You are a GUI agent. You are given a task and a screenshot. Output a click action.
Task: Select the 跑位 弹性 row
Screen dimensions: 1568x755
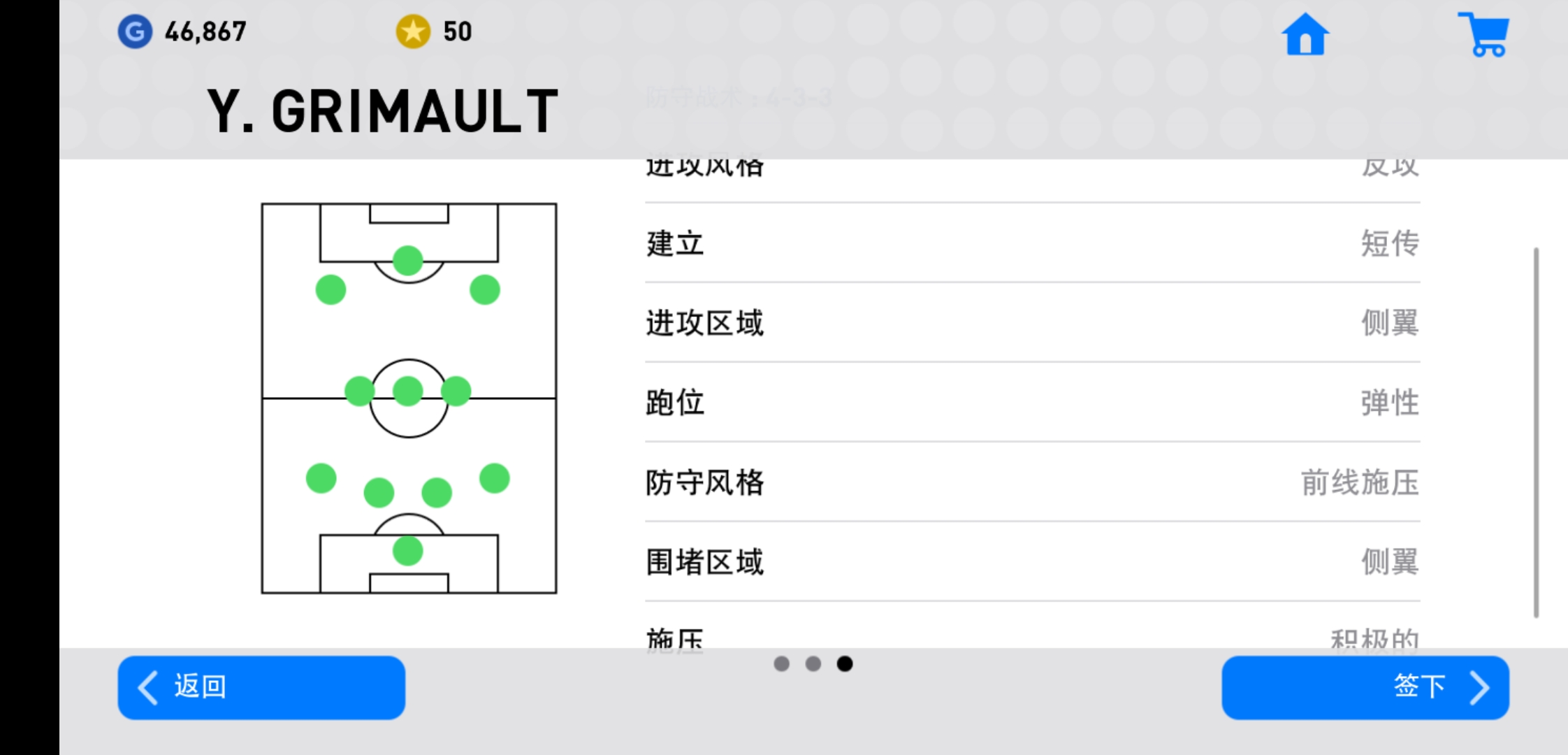(x=1033, y=403)
